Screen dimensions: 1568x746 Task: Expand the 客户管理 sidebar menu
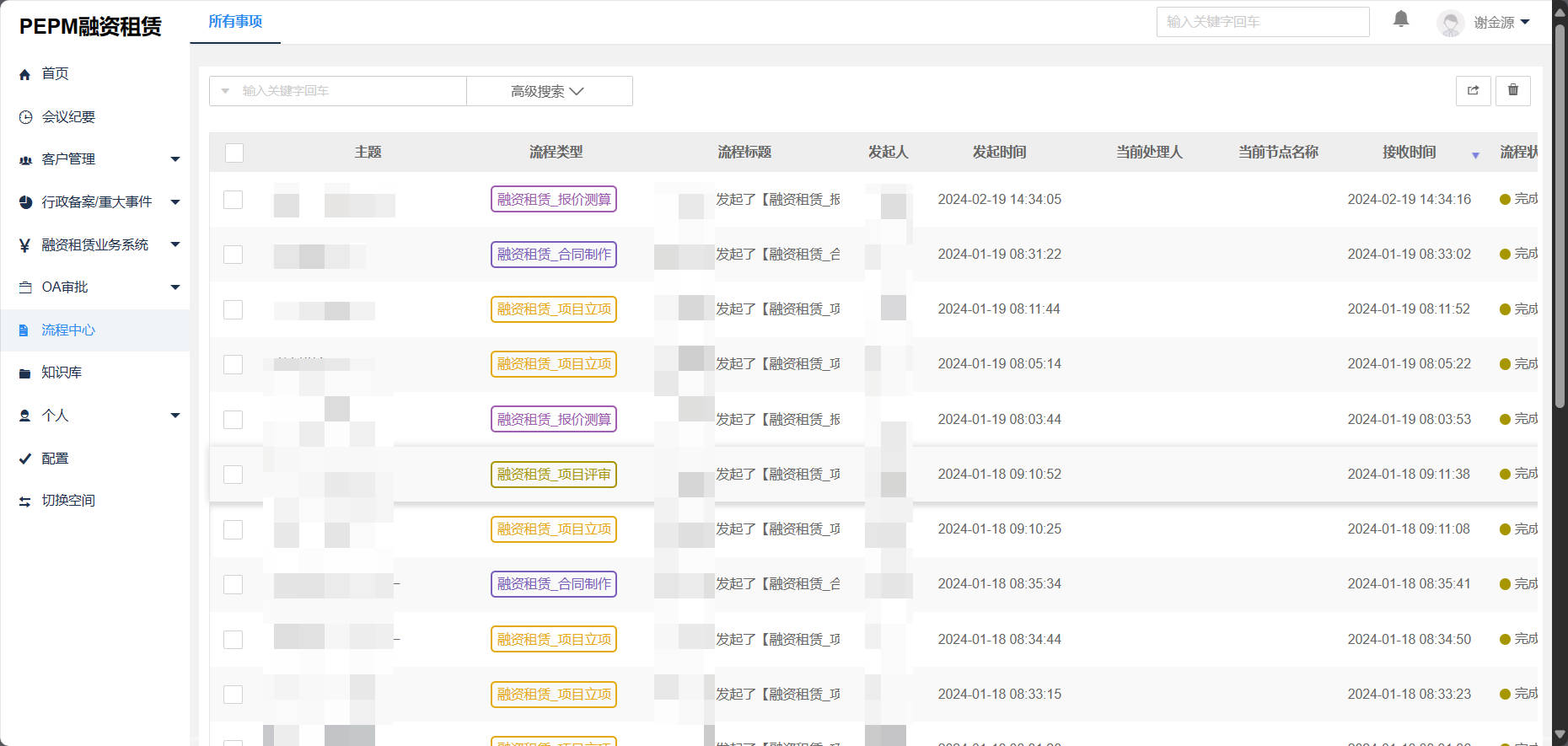[175, 159]
